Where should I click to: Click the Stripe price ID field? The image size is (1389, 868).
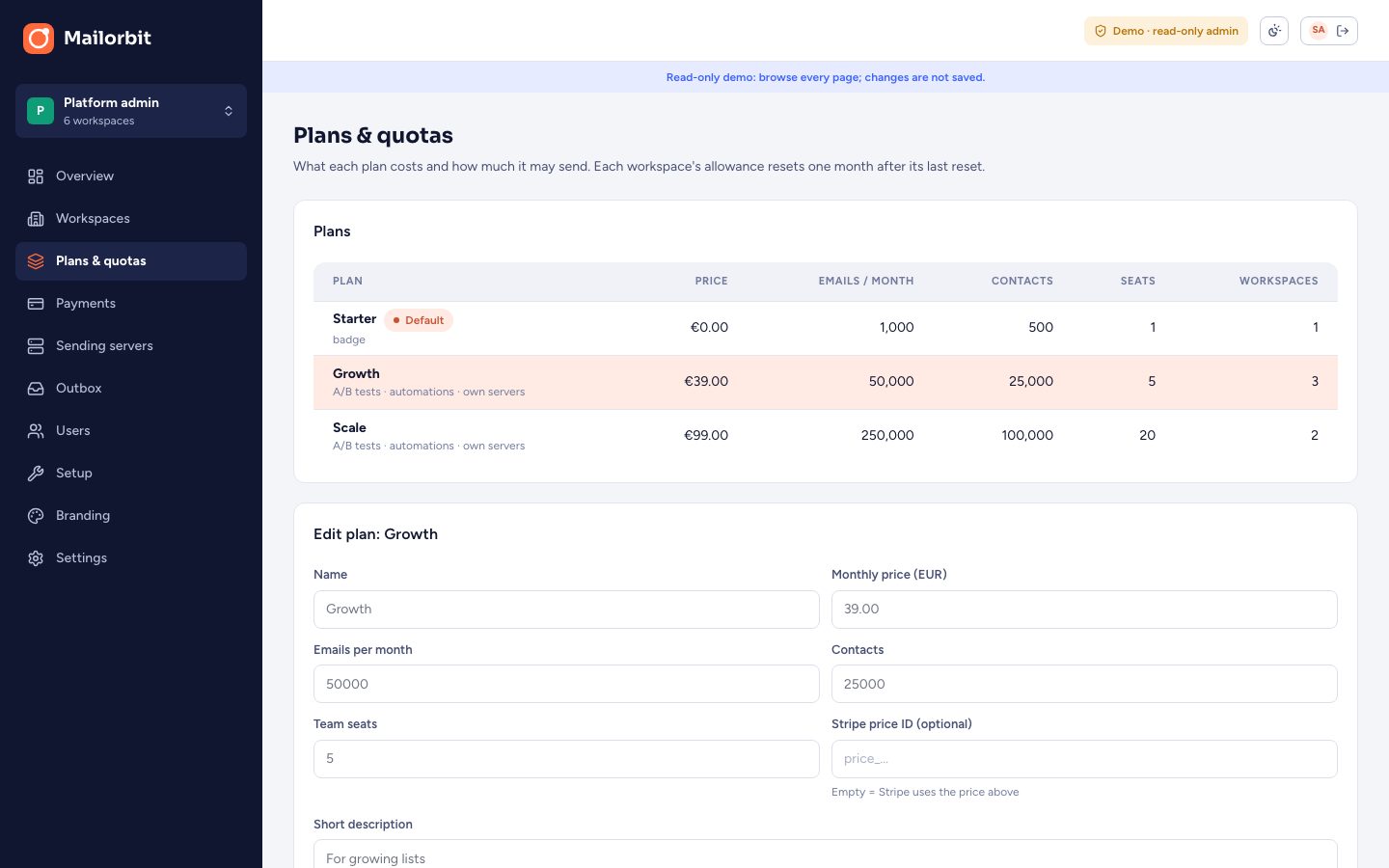[1084, 759]
